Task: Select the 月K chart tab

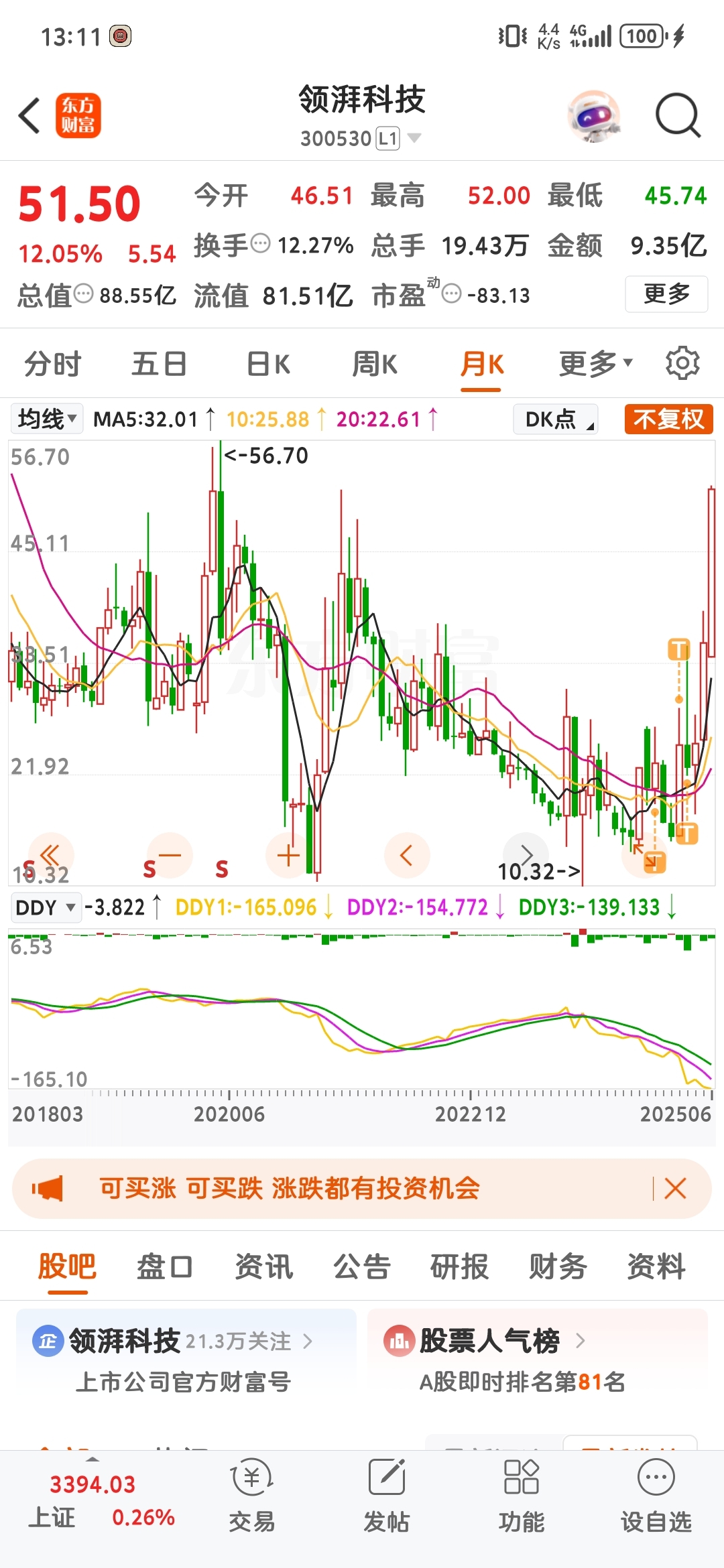Action: [482, 364]
